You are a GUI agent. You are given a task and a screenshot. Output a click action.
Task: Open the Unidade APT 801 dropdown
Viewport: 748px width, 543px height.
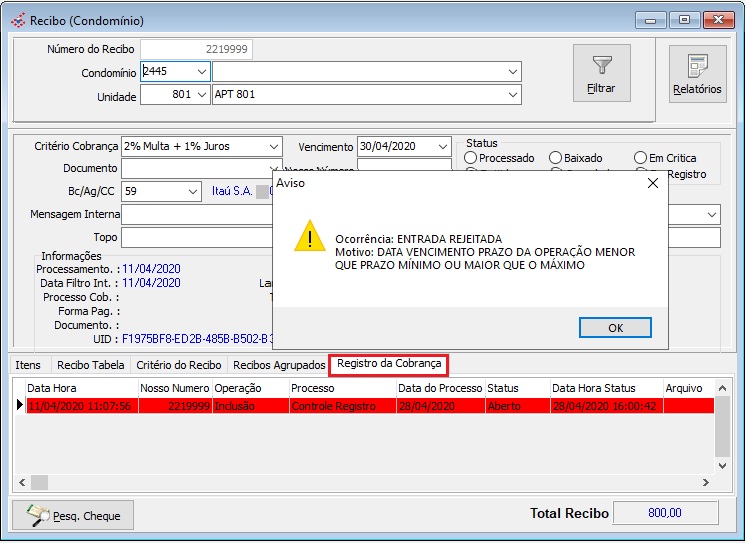coord(513,94)
